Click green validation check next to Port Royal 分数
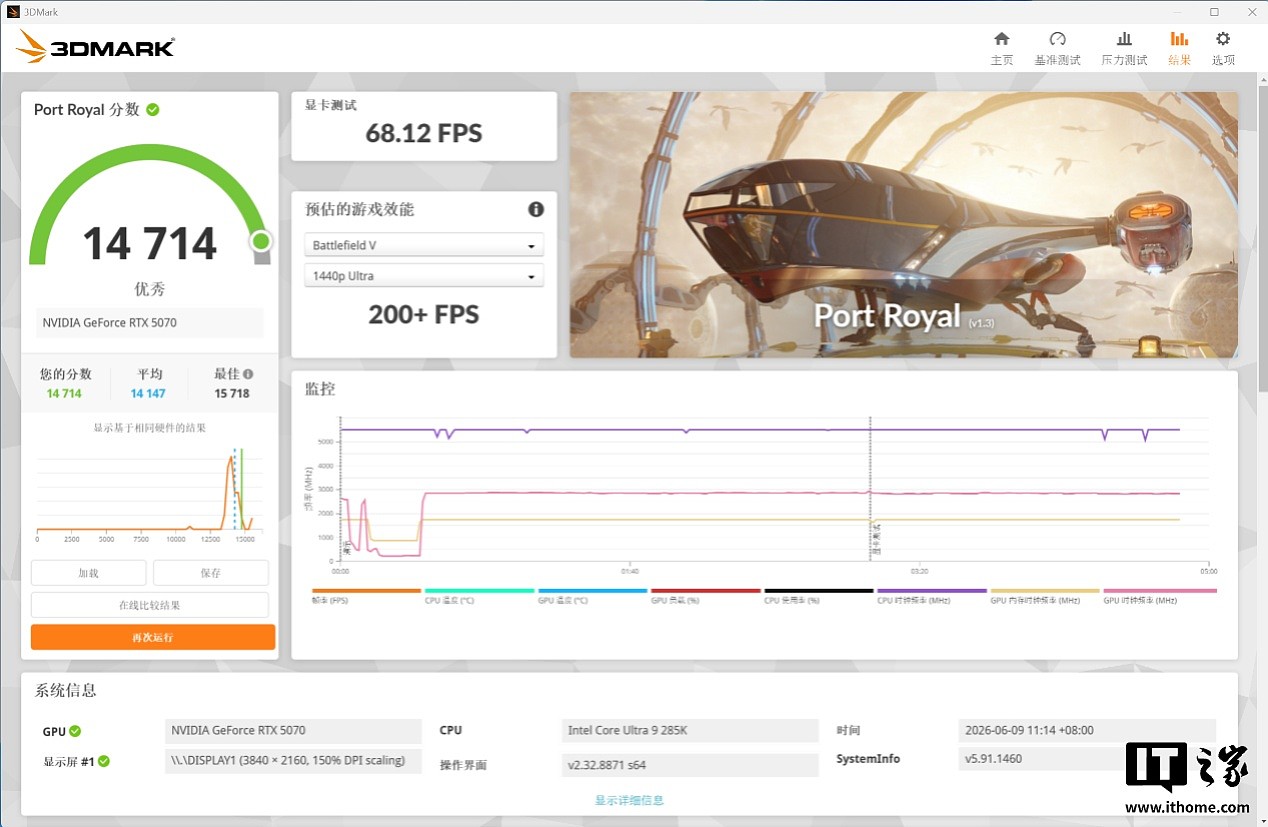 pos(153,109)
